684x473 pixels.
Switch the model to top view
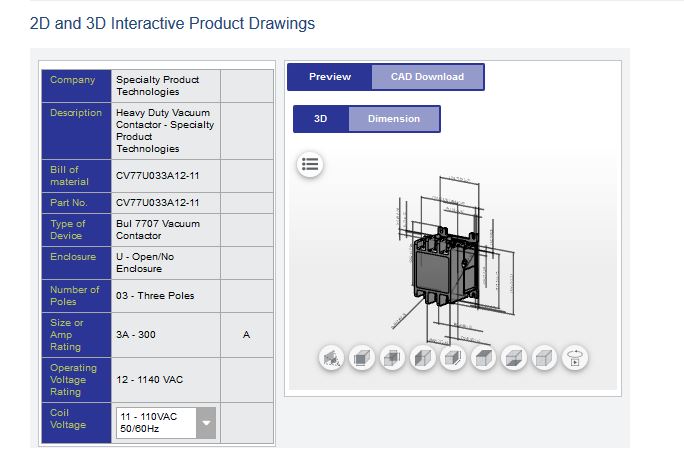click(484, 359)
